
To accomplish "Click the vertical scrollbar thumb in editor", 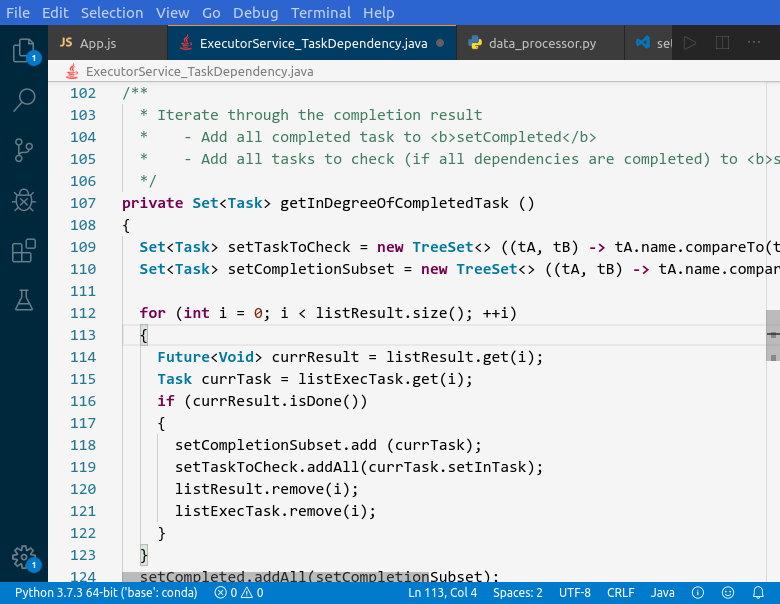I will click(773, 335).
